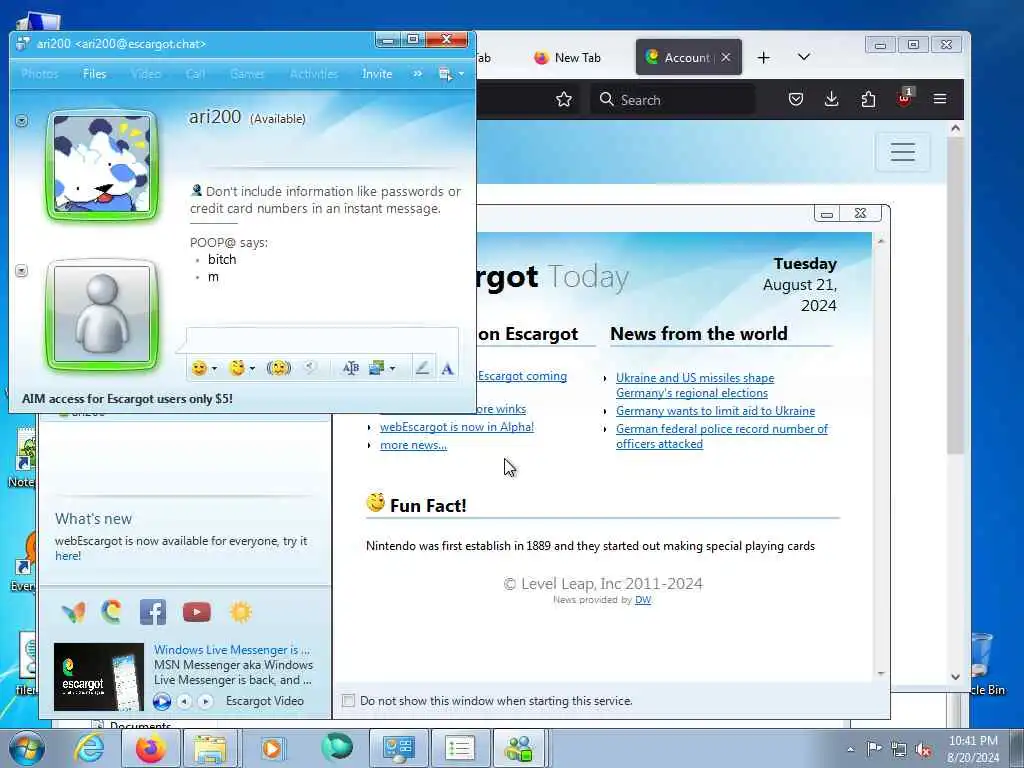Open the 'more news...' link
The image size is (1024, 768).
[413, 445]
